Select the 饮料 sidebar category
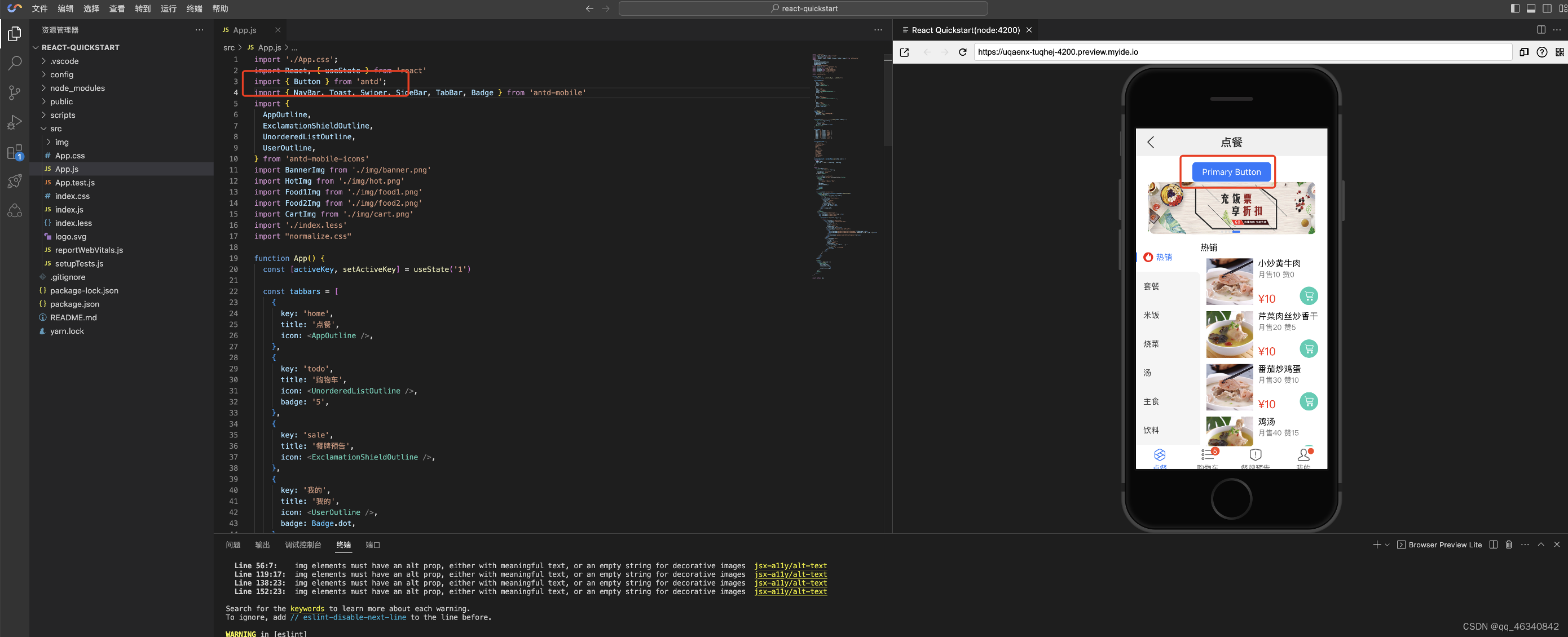Screen dimensions: 1568x637 point(1151,430)
